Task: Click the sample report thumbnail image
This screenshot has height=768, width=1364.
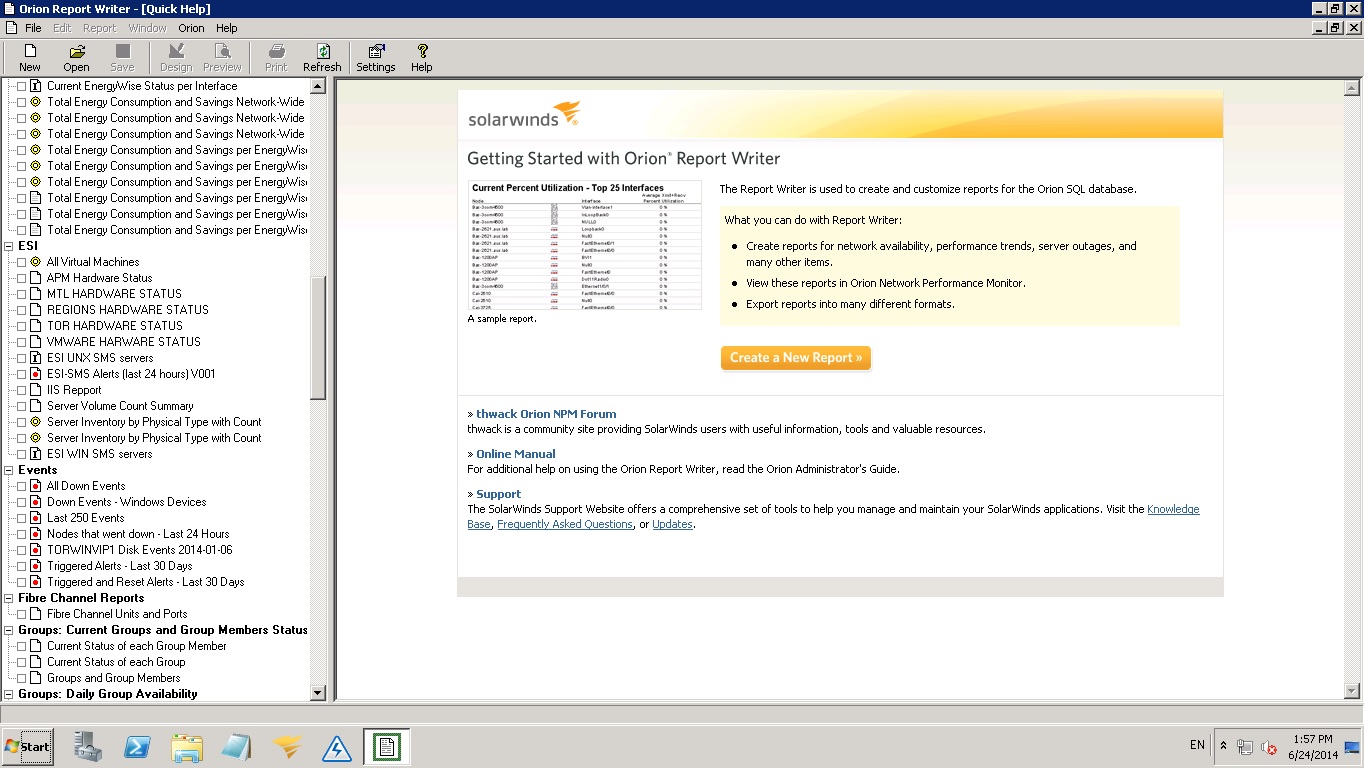Action: coord(585,246)
